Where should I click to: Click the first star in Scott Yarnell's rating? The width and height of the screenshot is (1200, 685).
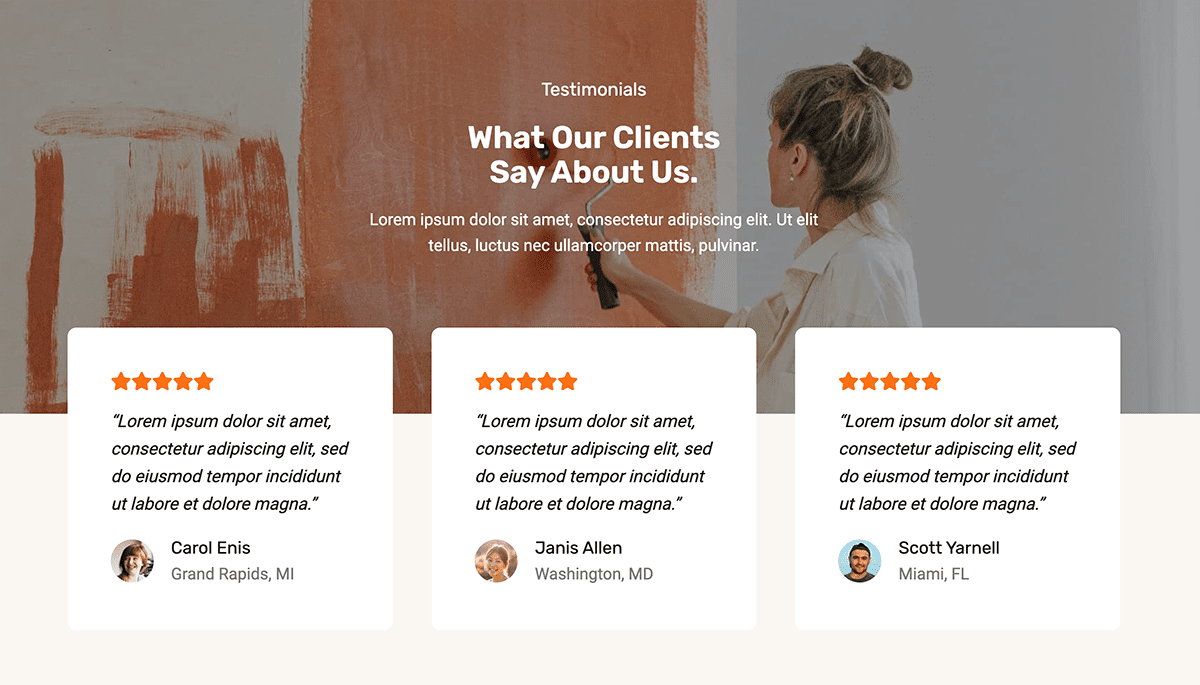click(849, 381)
